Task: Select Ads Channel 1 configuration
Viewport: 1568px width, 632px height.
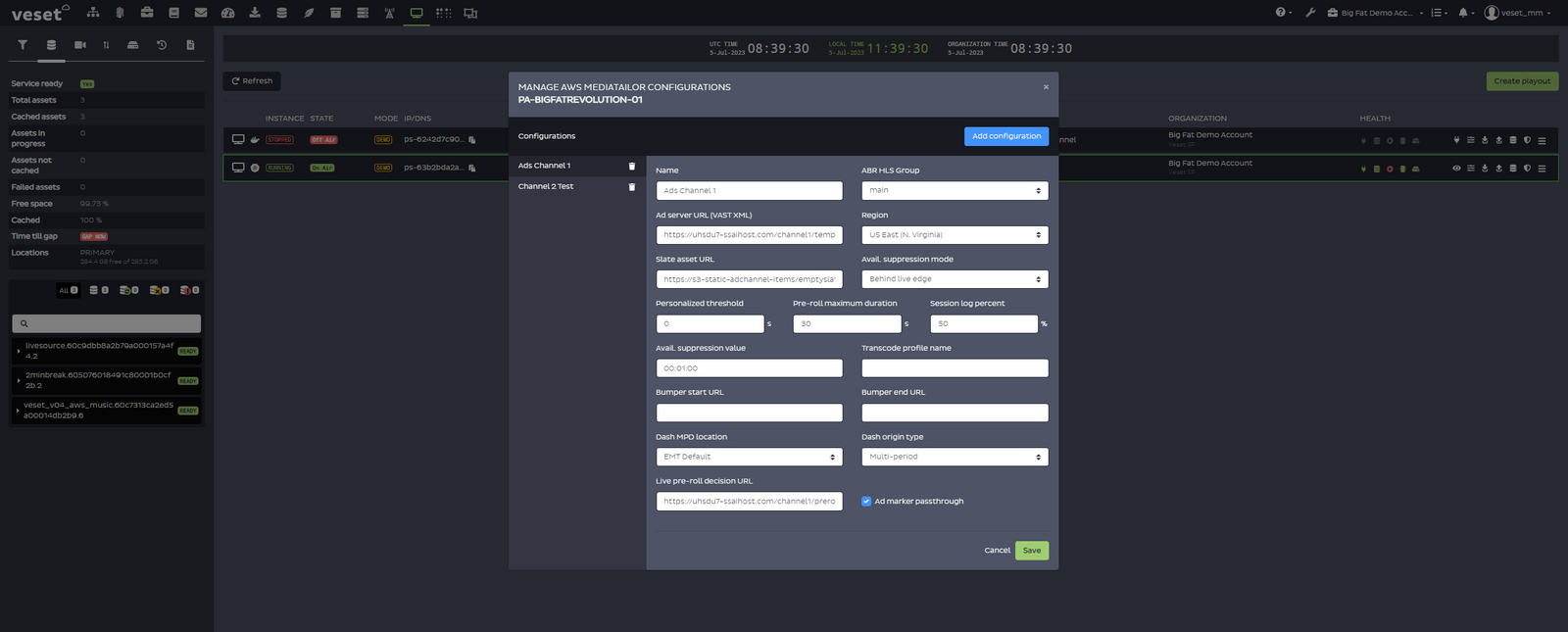Action: coord(544,166)
